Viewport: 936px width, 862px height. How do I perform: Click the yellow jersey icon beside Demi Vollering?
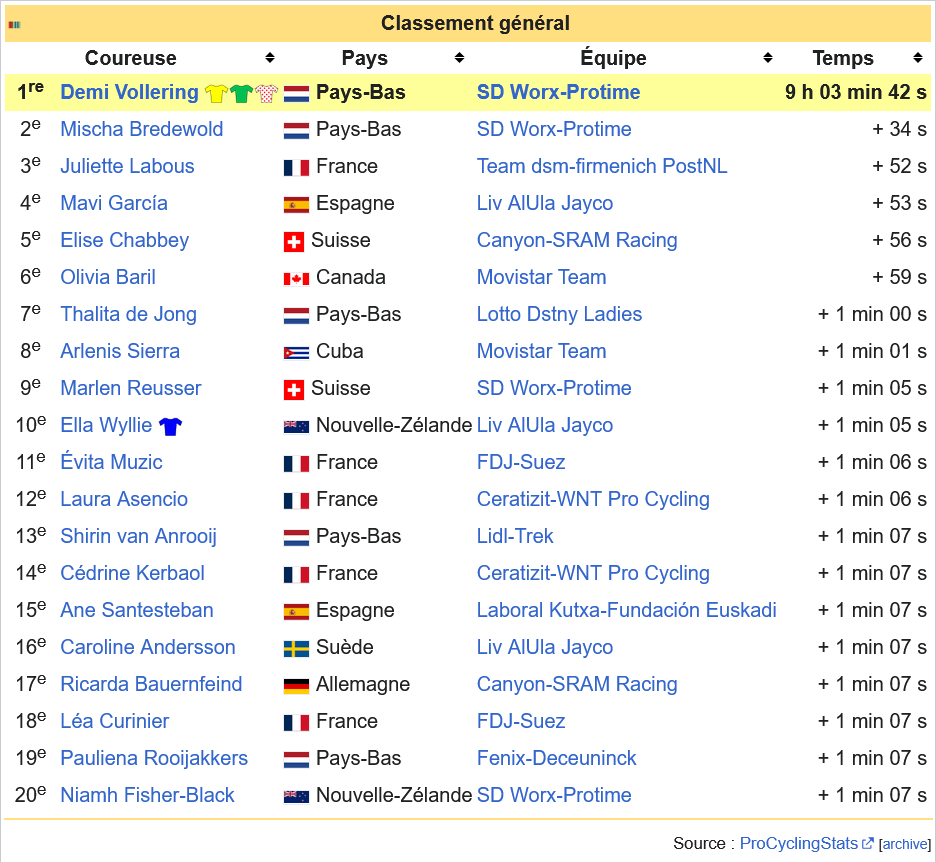pyautogui.click(x=216, y=93)
